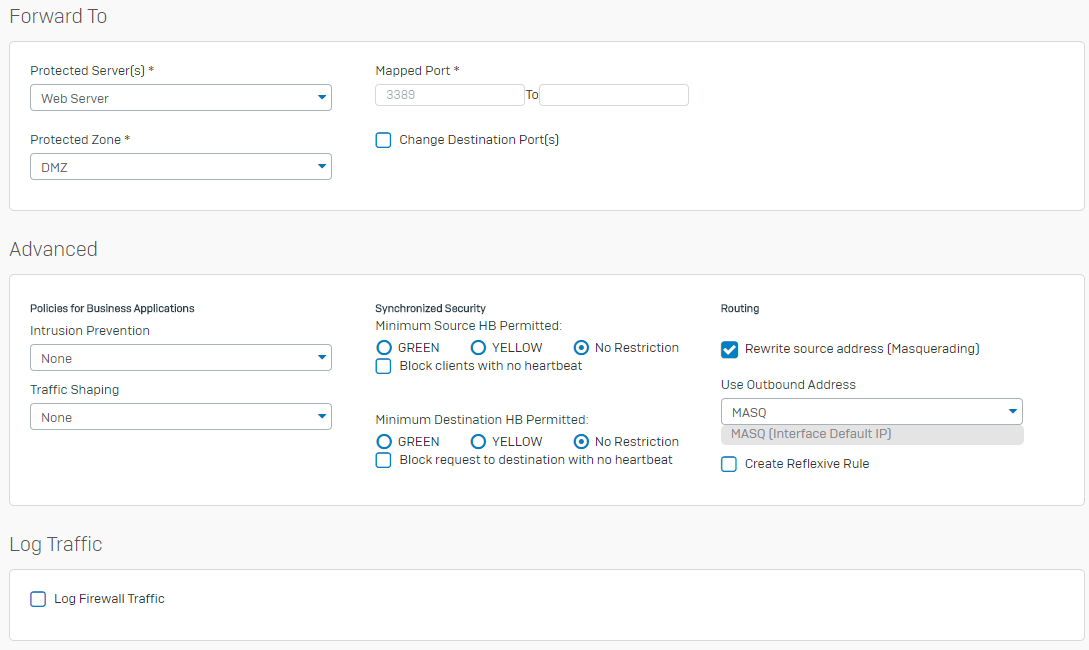Select No Restriction for Minimum Destination HB
Screen dimensions: 1089x650
(581, 442)
